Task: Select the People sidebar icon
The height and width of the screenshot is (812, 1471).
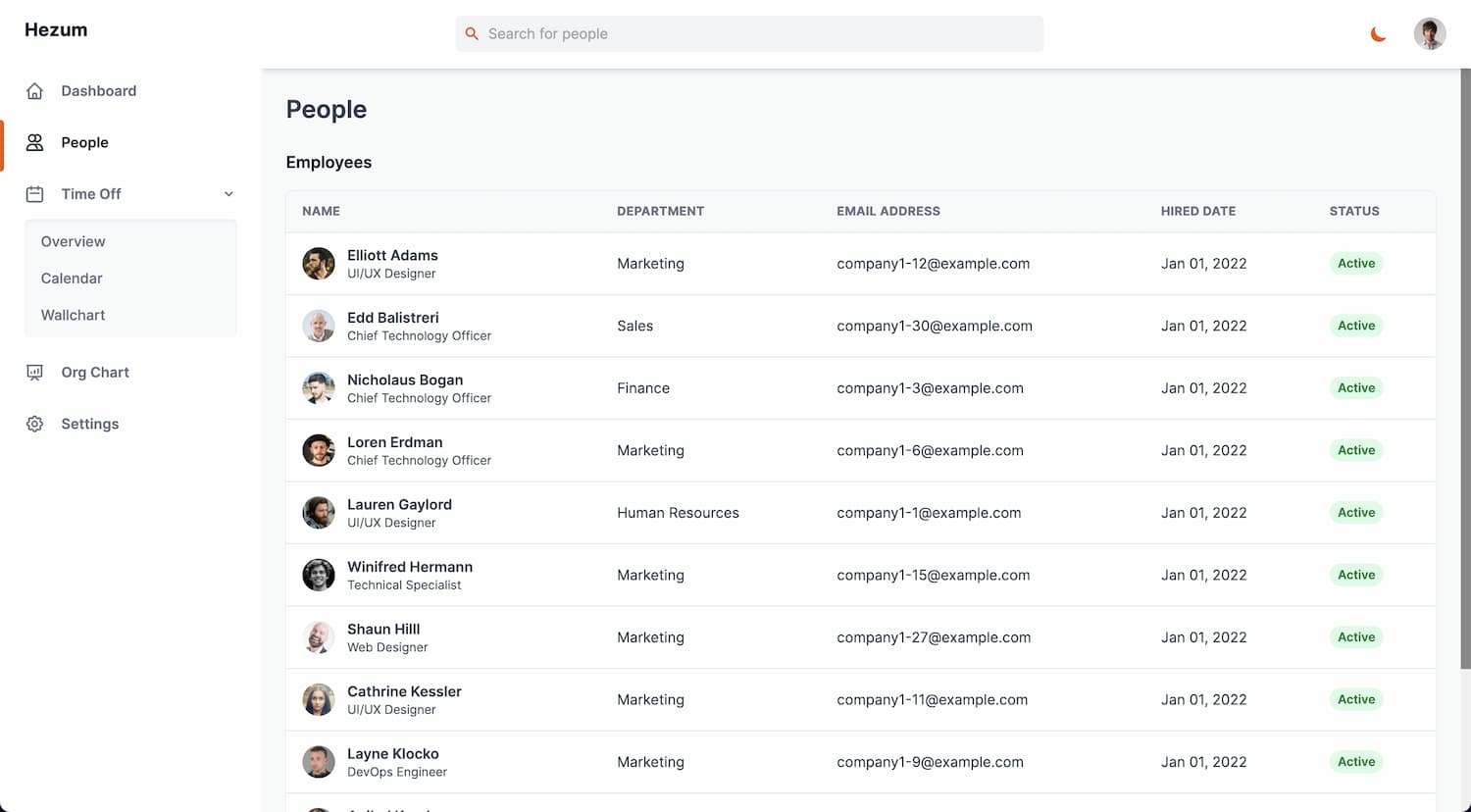Action: click(x=34, y=142)
